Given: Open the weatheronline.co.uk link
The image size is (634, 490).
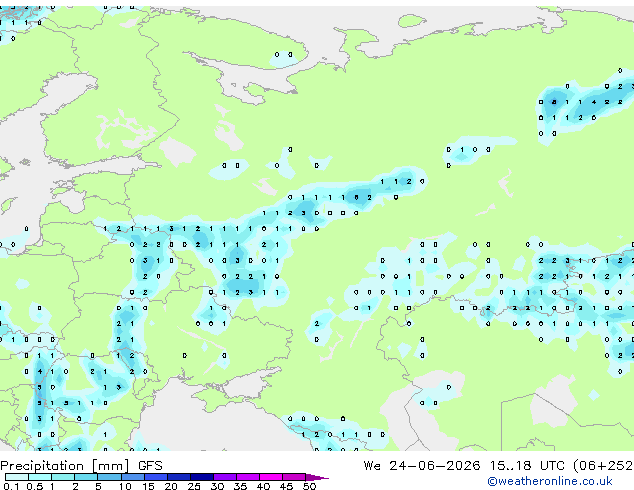Looking at the screenshot, I should [550, 481].
